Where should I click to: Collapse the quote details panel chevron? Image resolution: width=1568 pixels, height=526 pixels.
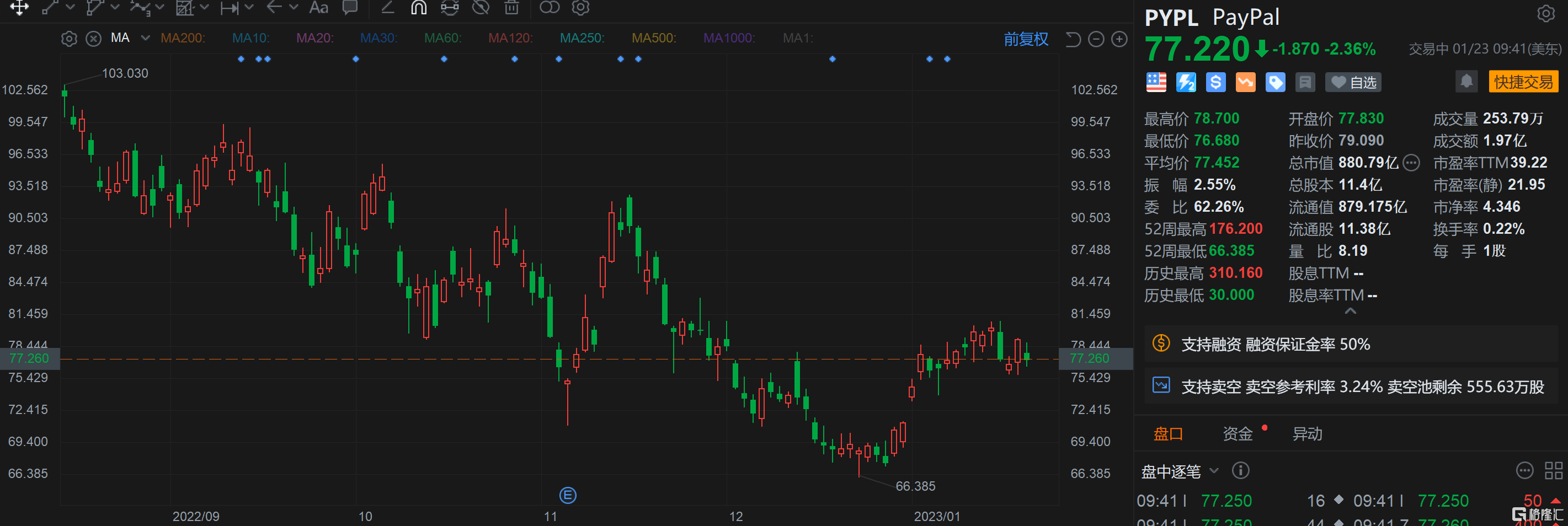pos(1350,311)
